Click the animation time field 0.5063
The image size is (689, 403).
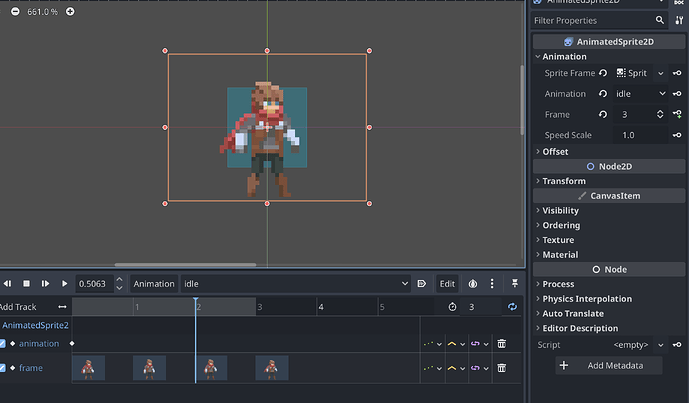tap(94, 283)
